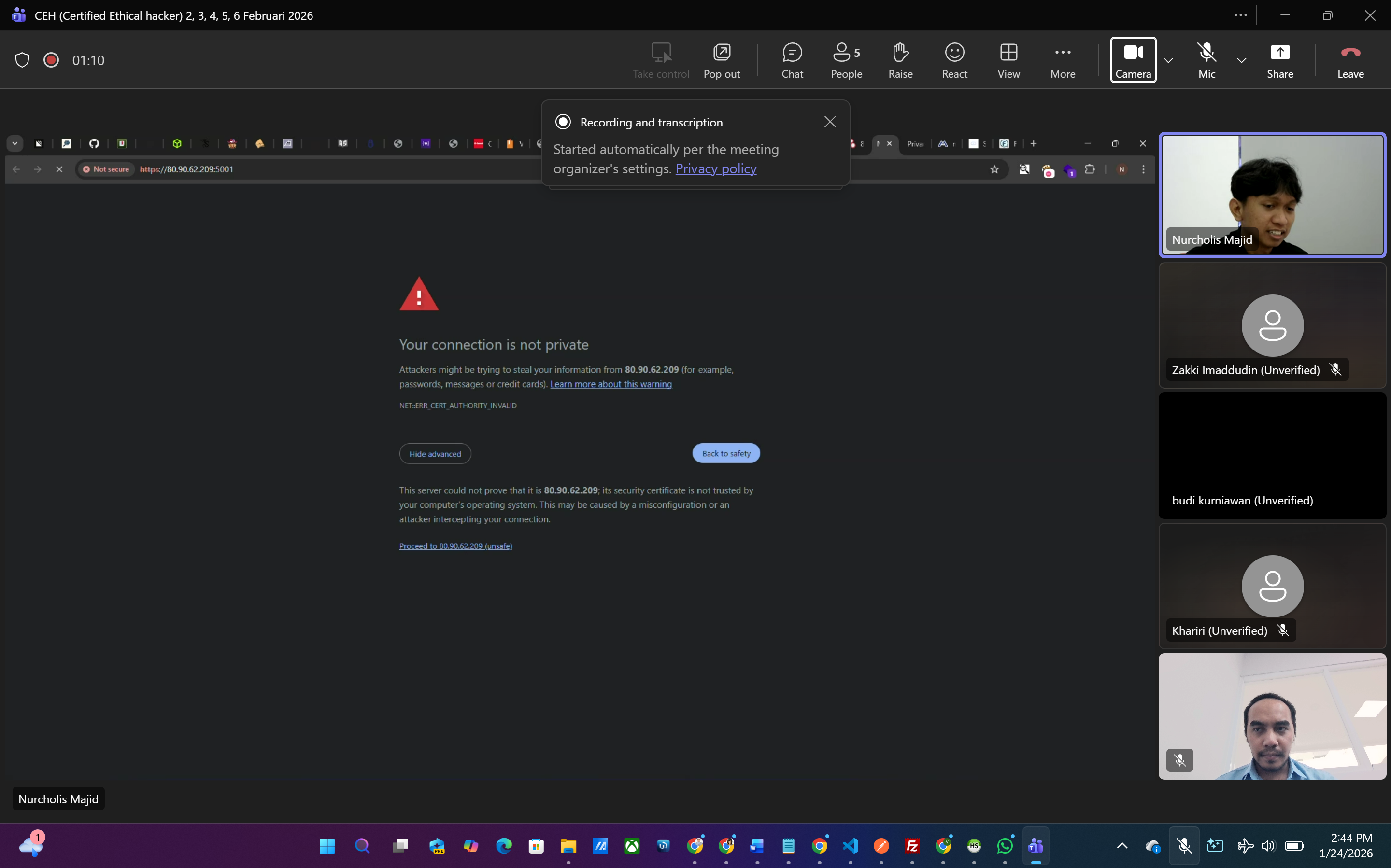Open the Teams shield security icon
This screenshot has height=868, width=1391.
point(22,60)
